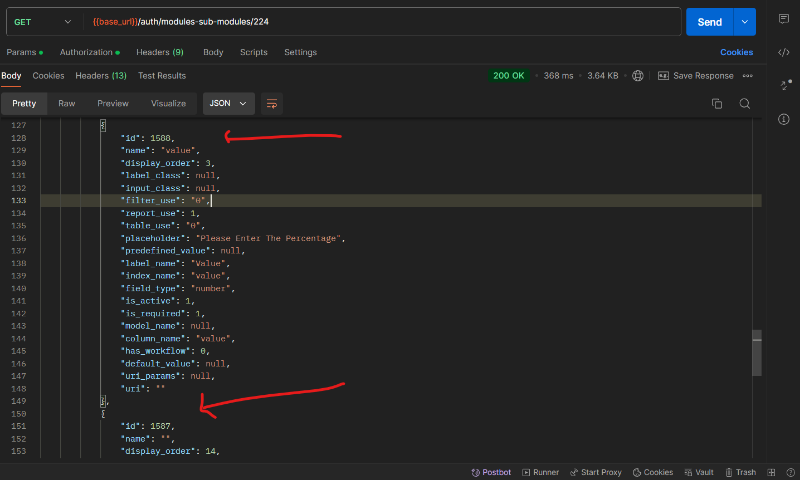Image resolution: width=800 pixels, height=480 pixels.
Task: Switch response view to Preview
Action: point(113,103)
